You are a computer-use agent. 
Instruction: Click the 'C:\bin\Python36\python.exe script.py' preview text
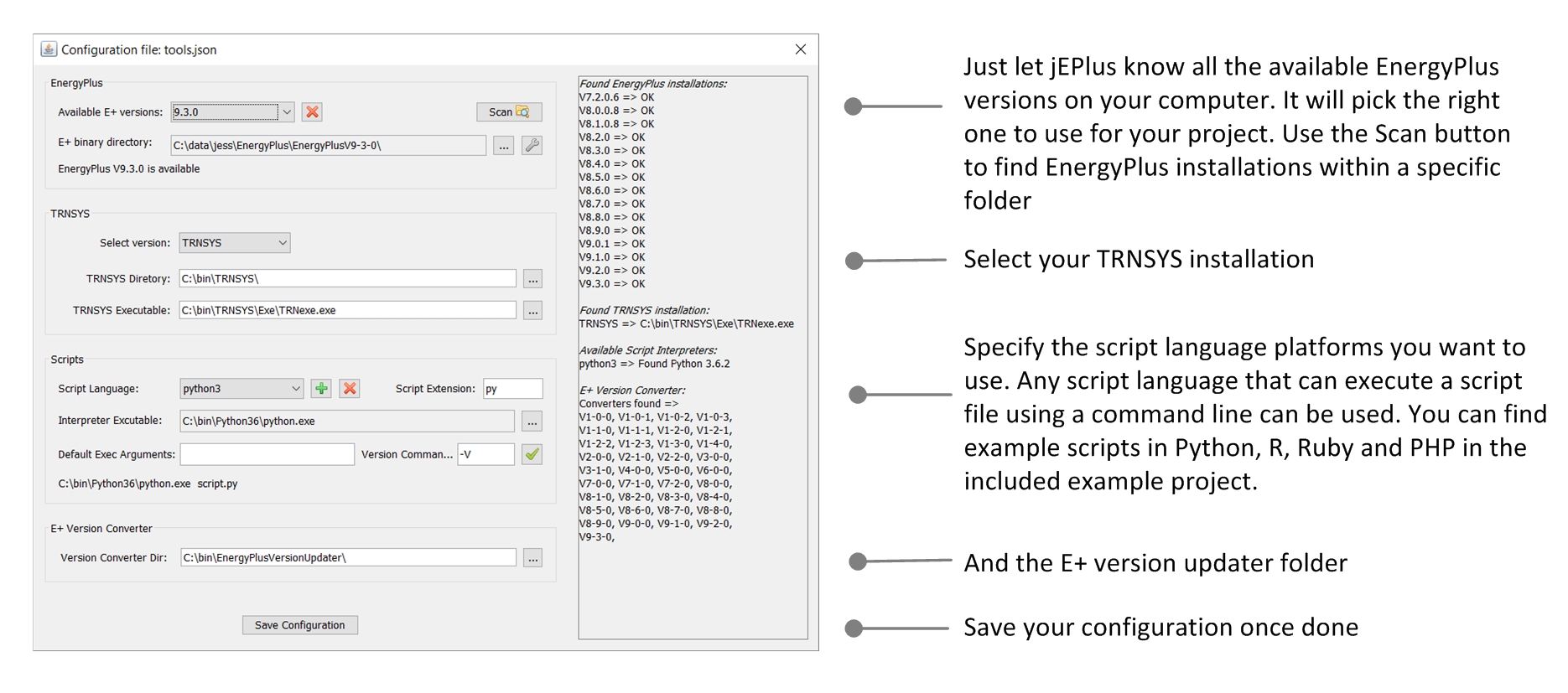click(148, 484)
